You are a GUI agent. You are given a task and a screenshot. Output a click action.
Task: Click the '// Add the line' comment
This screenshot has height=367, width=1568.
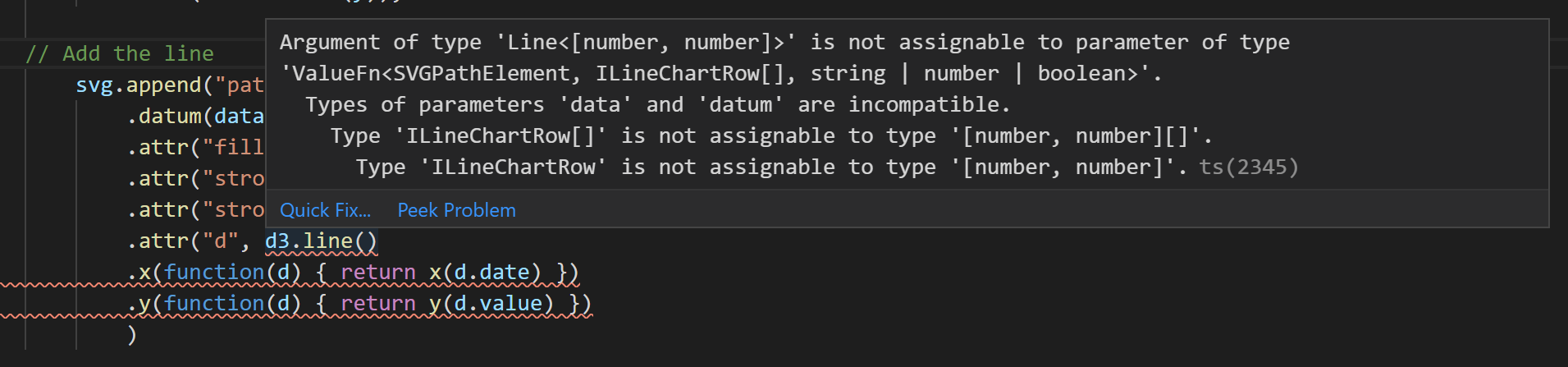[x=120, y=54]
